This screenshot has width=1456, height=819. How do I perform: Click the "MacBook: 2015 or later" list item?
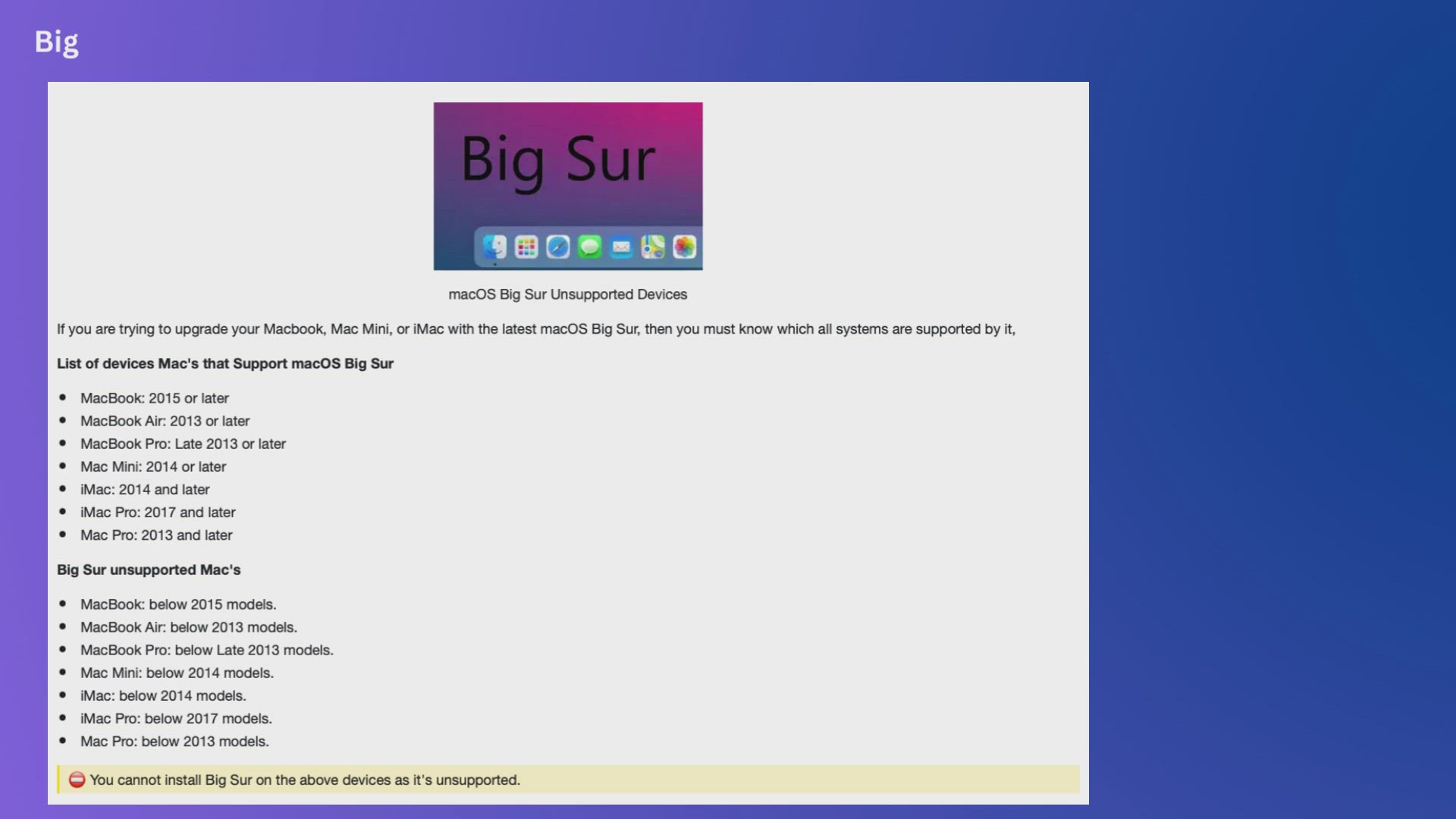(x=155, y=398)
